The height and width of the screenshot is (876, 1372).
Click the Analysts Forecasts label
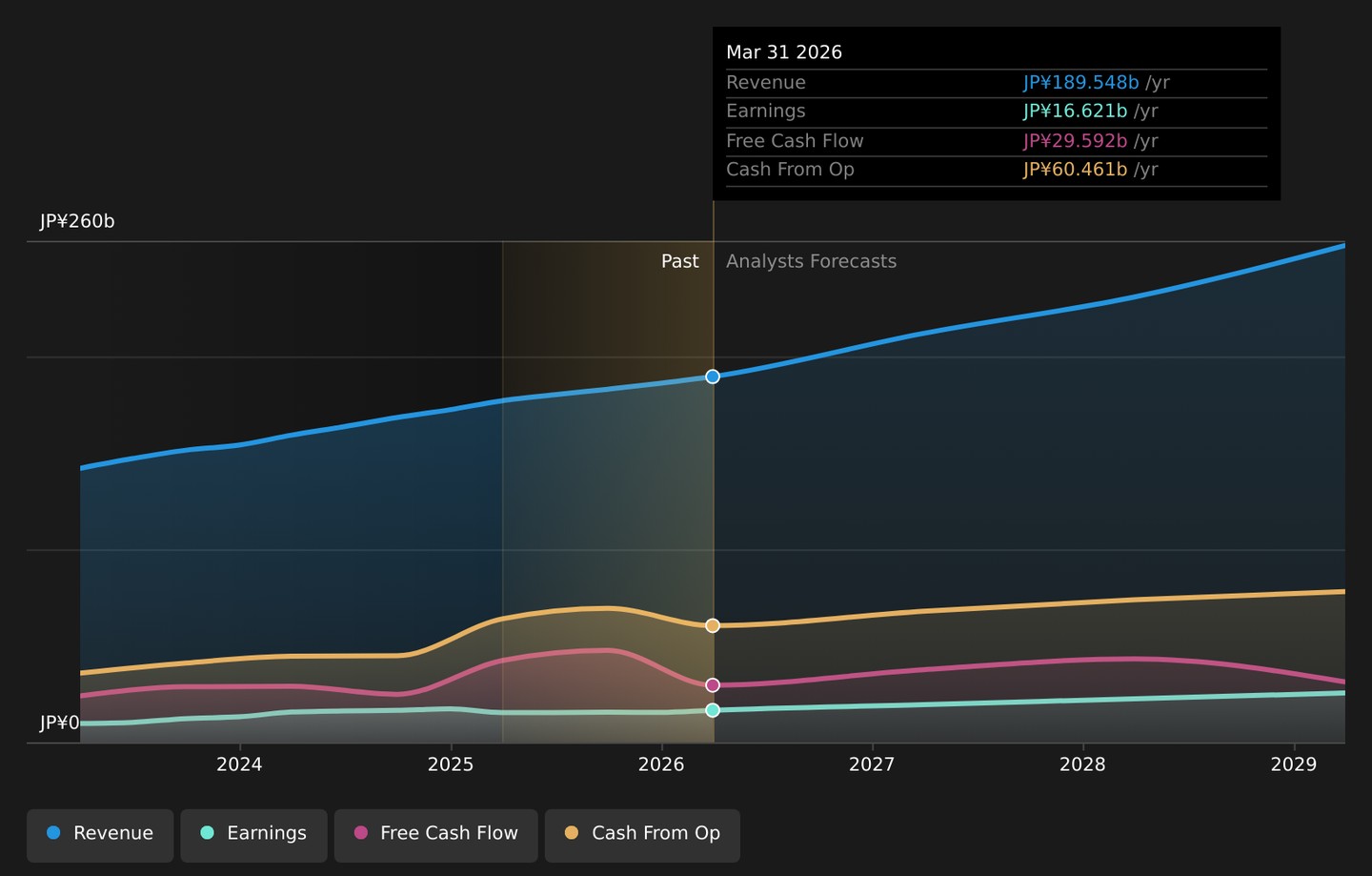click(812, 261)
